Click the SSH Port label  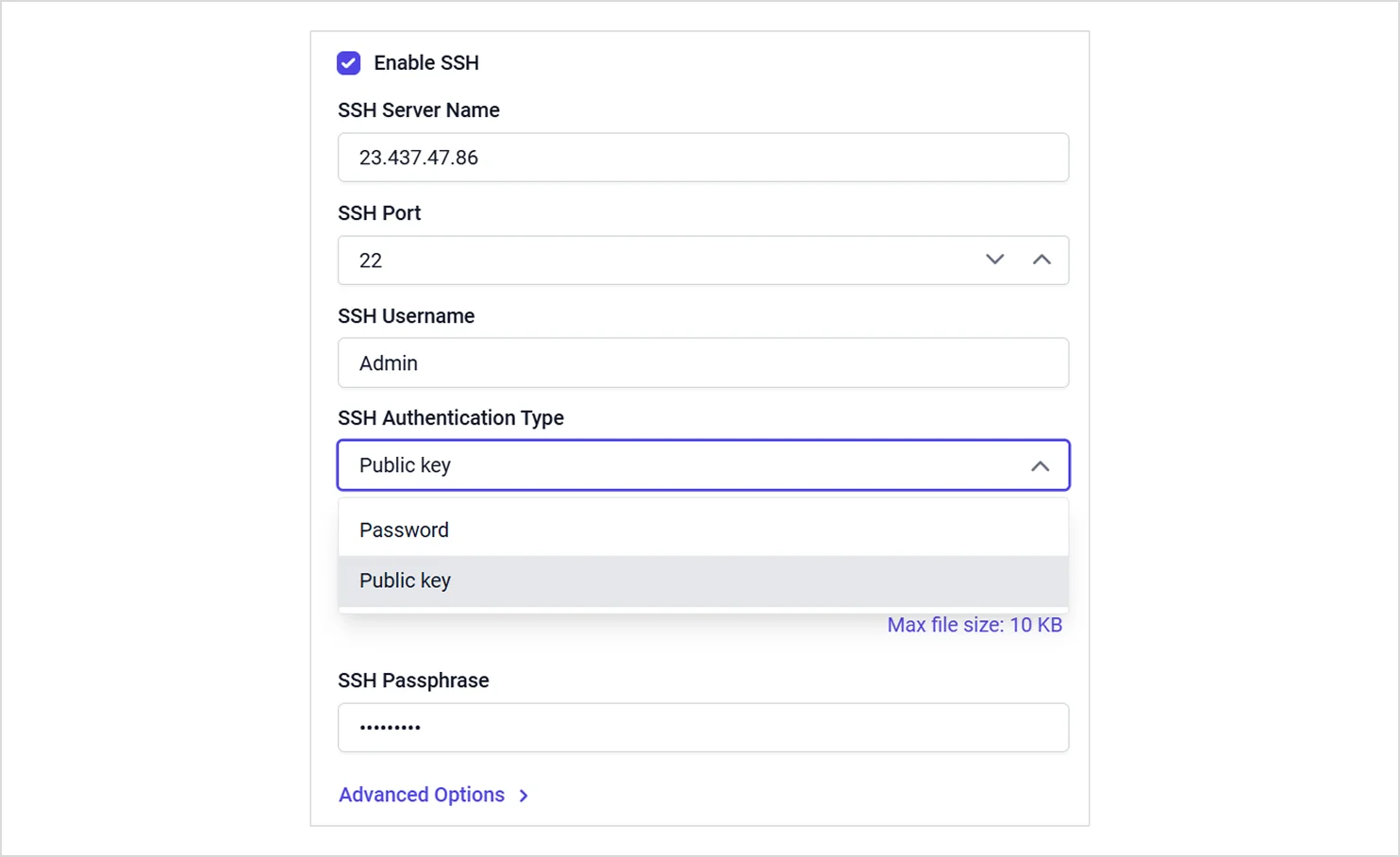379,213
